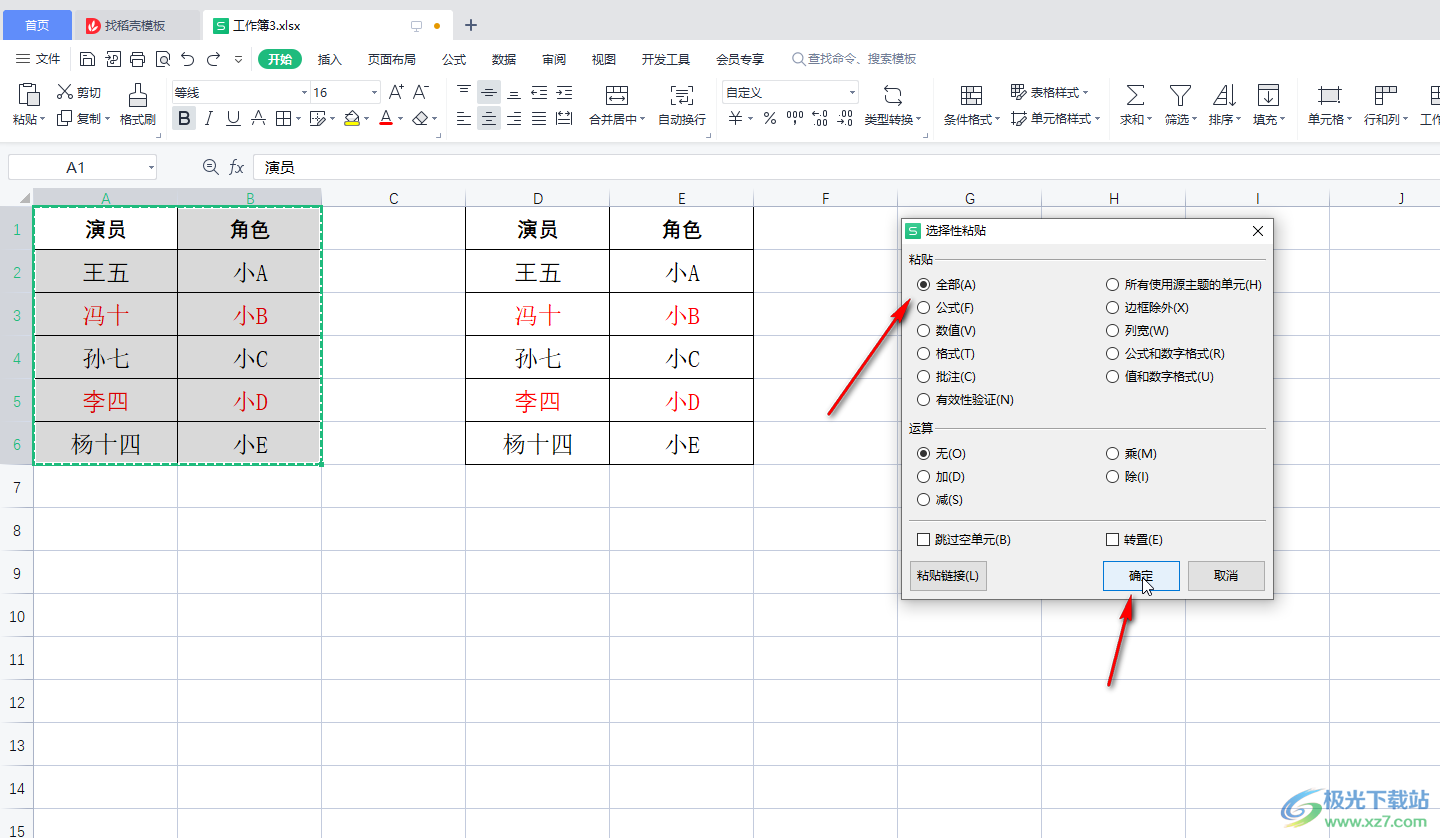
Task: Click the Cut (剪切) scissors button
Action: coord(78,92)
